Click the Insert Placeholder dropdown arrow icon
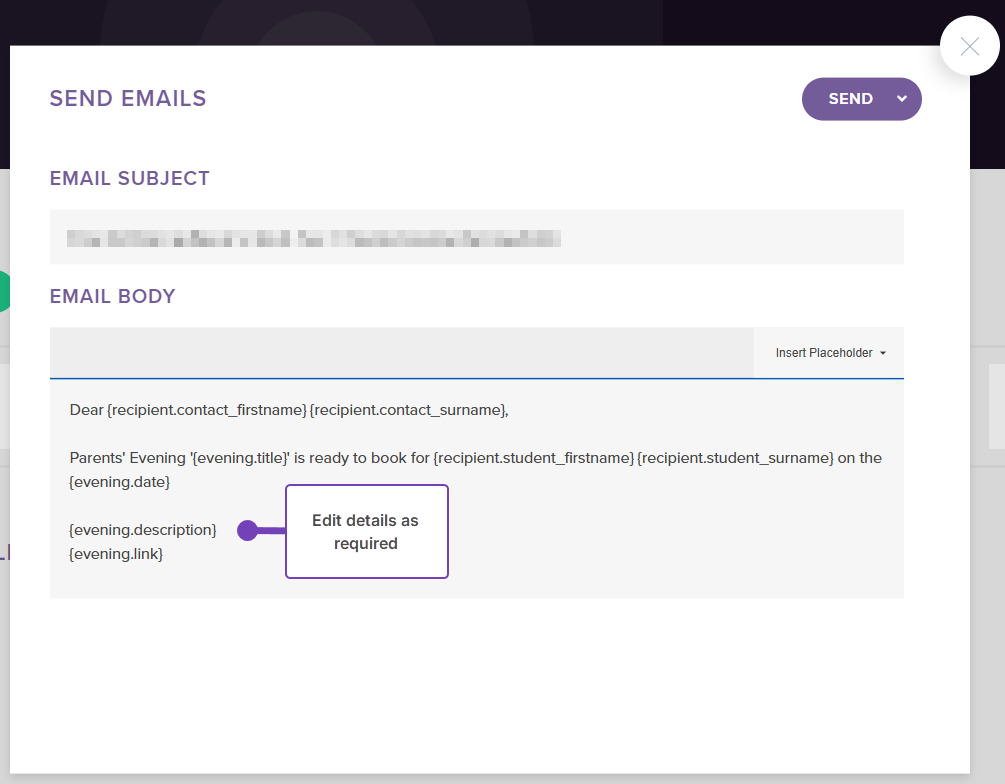 point(883,353)
